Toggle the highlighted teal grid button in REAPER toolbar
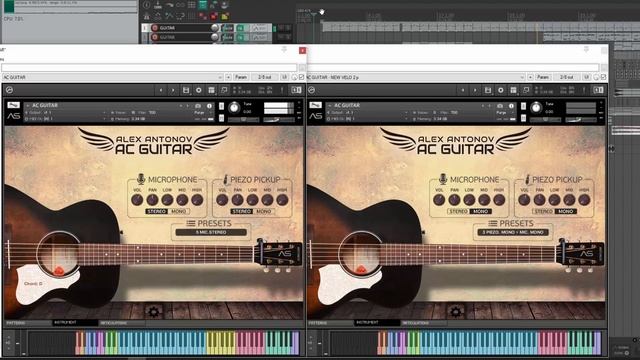640x360 pixels. tap(203, 5)
